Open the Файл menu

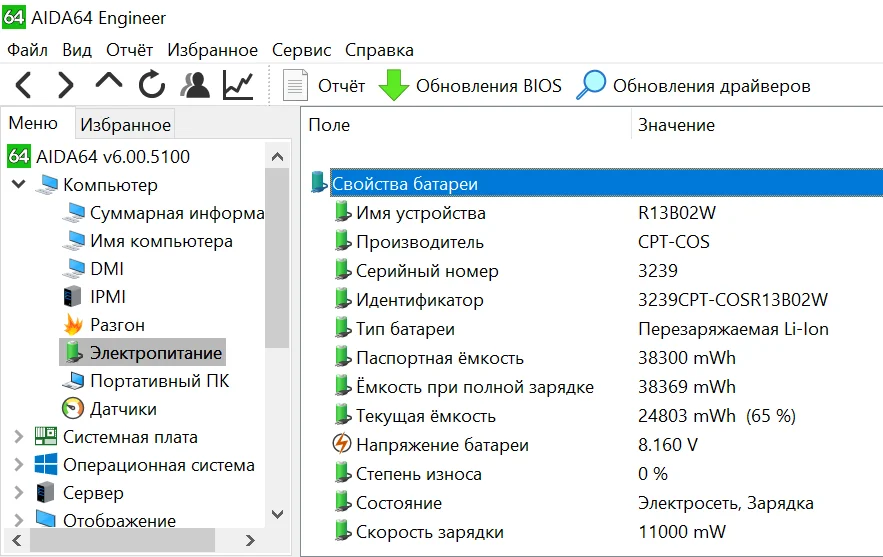[x=27, y=50]
